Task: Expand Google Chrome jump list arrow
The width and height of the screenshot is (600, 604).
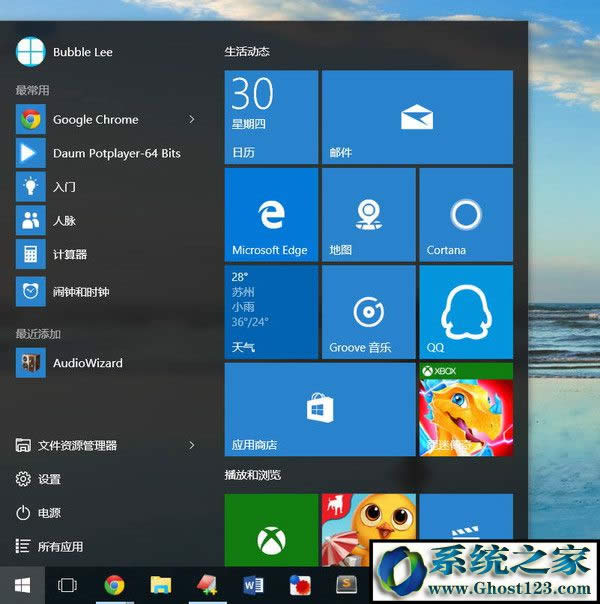Action: [x=191, y=120]
